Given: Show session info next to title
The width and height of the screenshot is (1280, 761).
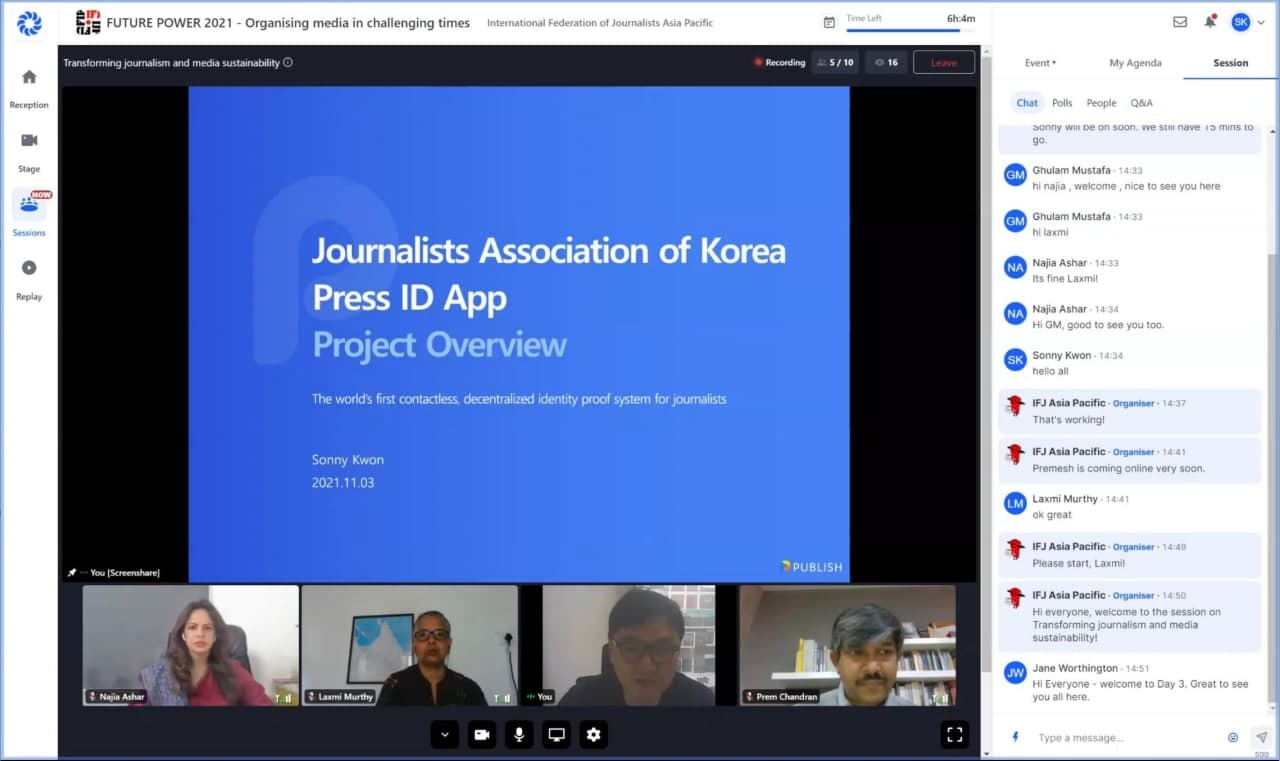Looking at the screenshot, I should point(288,62).
